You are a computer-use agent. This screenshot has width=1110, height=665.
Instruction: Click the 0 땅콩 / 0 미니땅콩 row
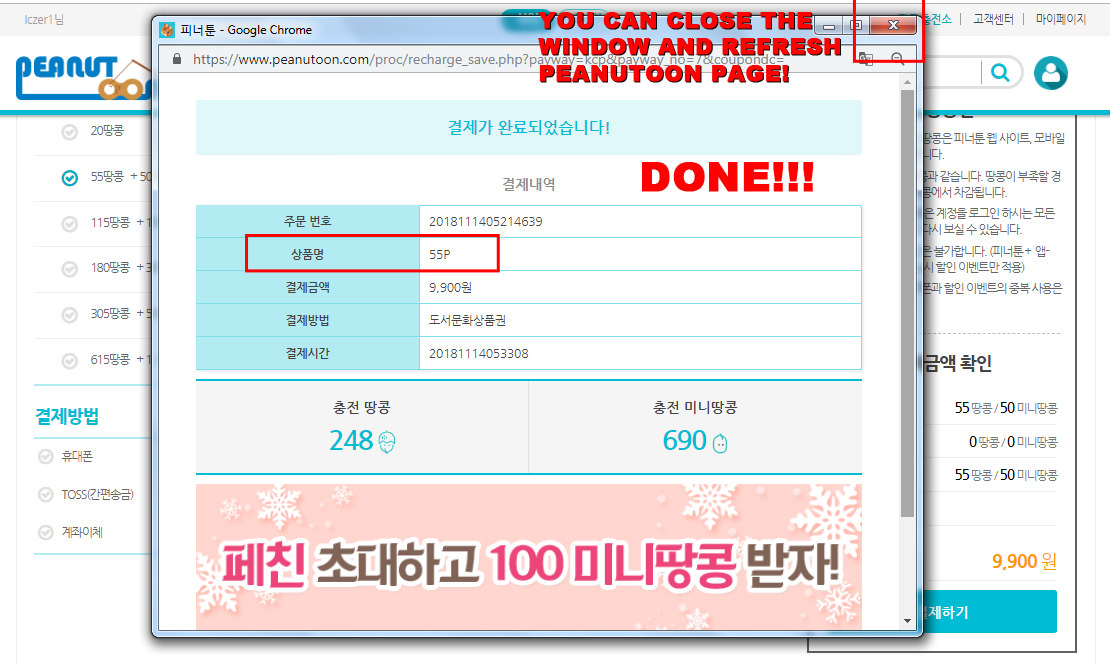(x=1012, y=442)
